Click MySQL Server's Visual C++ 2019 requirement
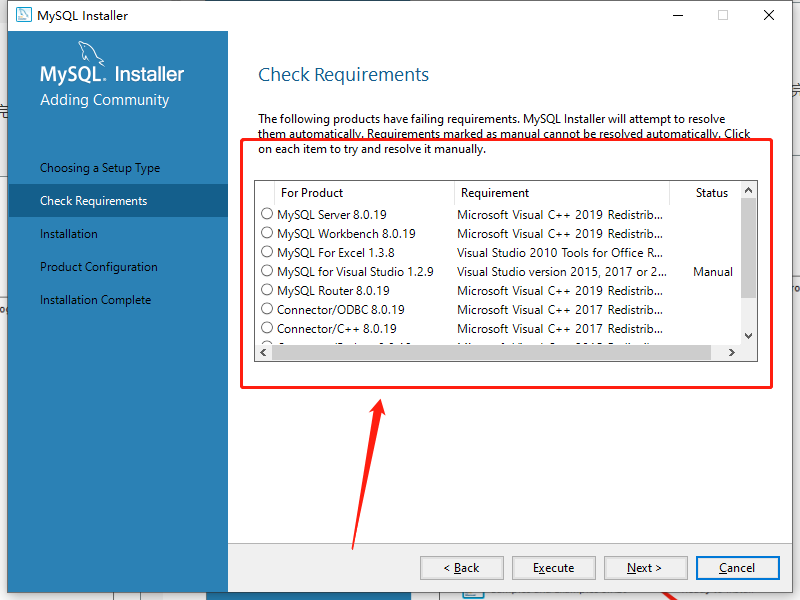The width and height of the screenshot is (800, 600). coord(560,215)
